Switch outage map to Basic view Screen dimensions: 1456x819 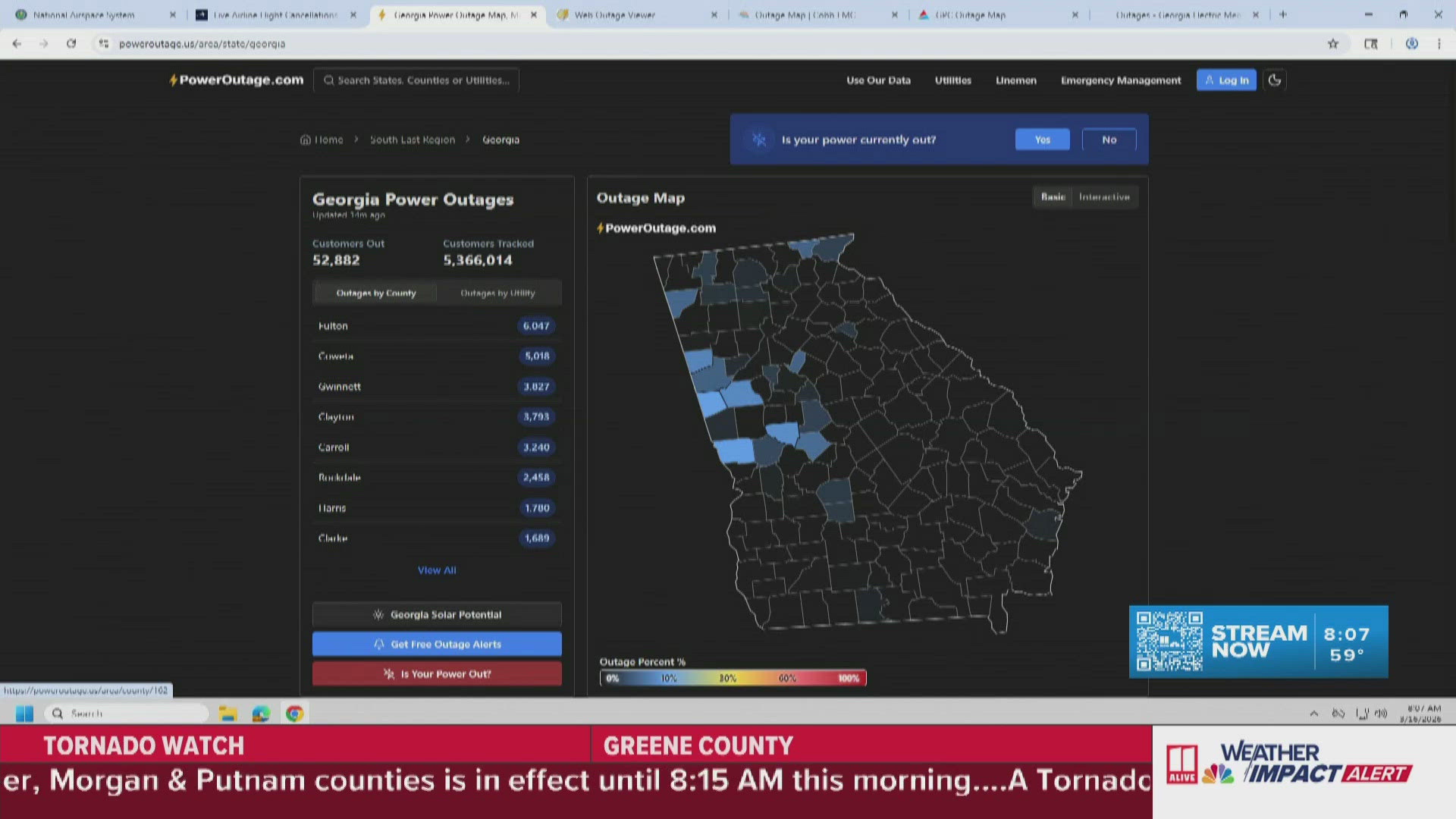[x=1053, y=197]
